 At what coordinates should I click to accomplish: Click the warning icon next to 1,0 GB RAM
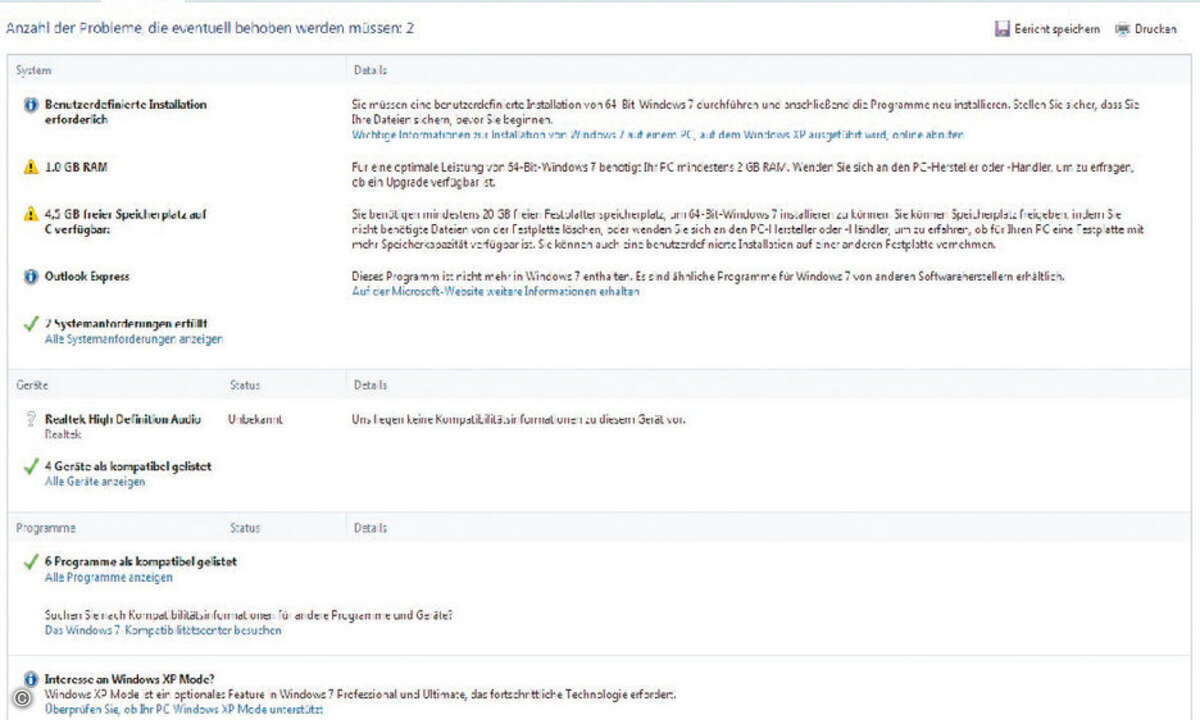(30, 168)
